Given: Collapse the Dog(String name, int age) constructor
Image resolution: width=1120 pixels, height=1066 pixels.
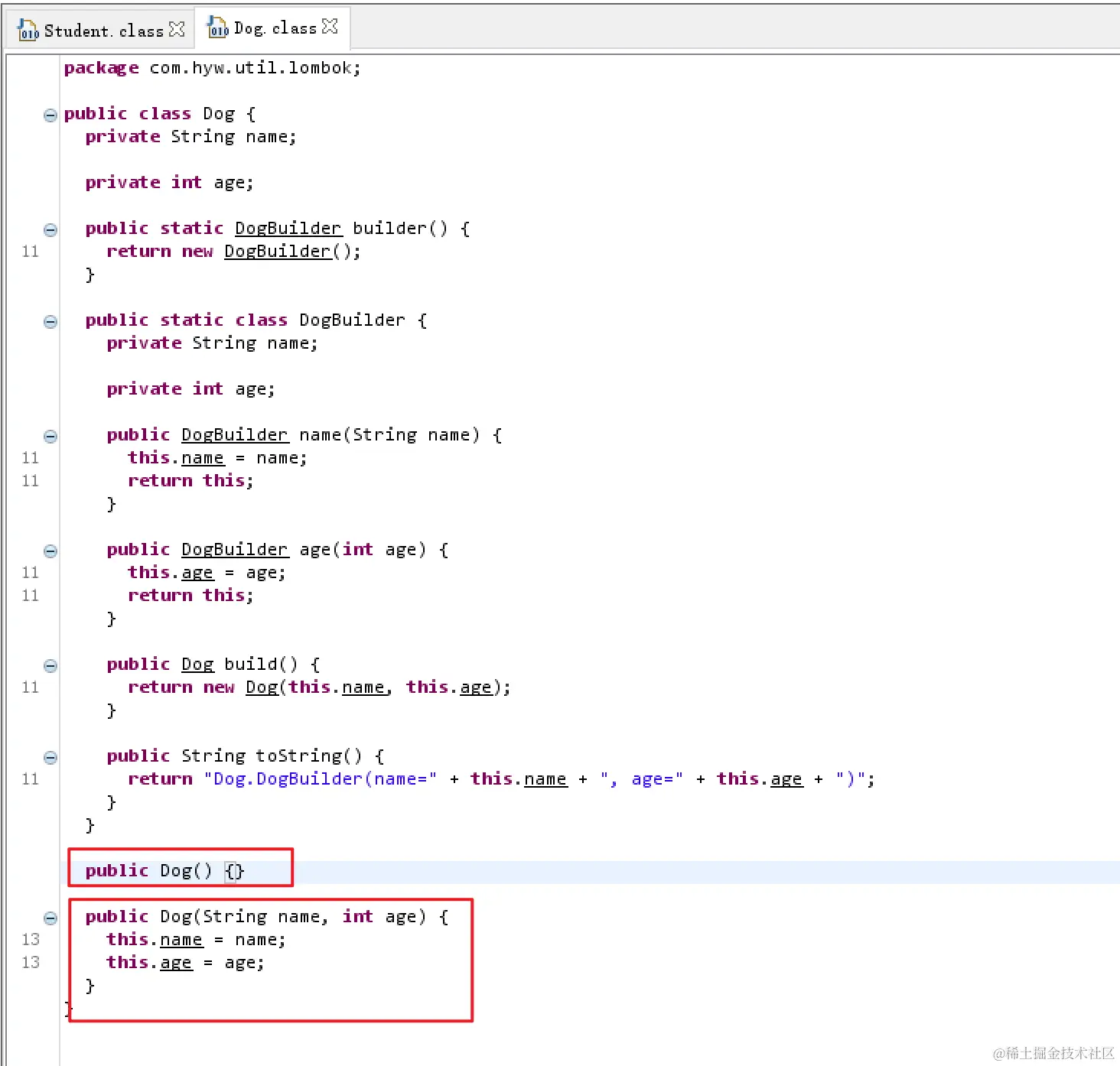Looking at the screenshot, I should click(50, 918).
